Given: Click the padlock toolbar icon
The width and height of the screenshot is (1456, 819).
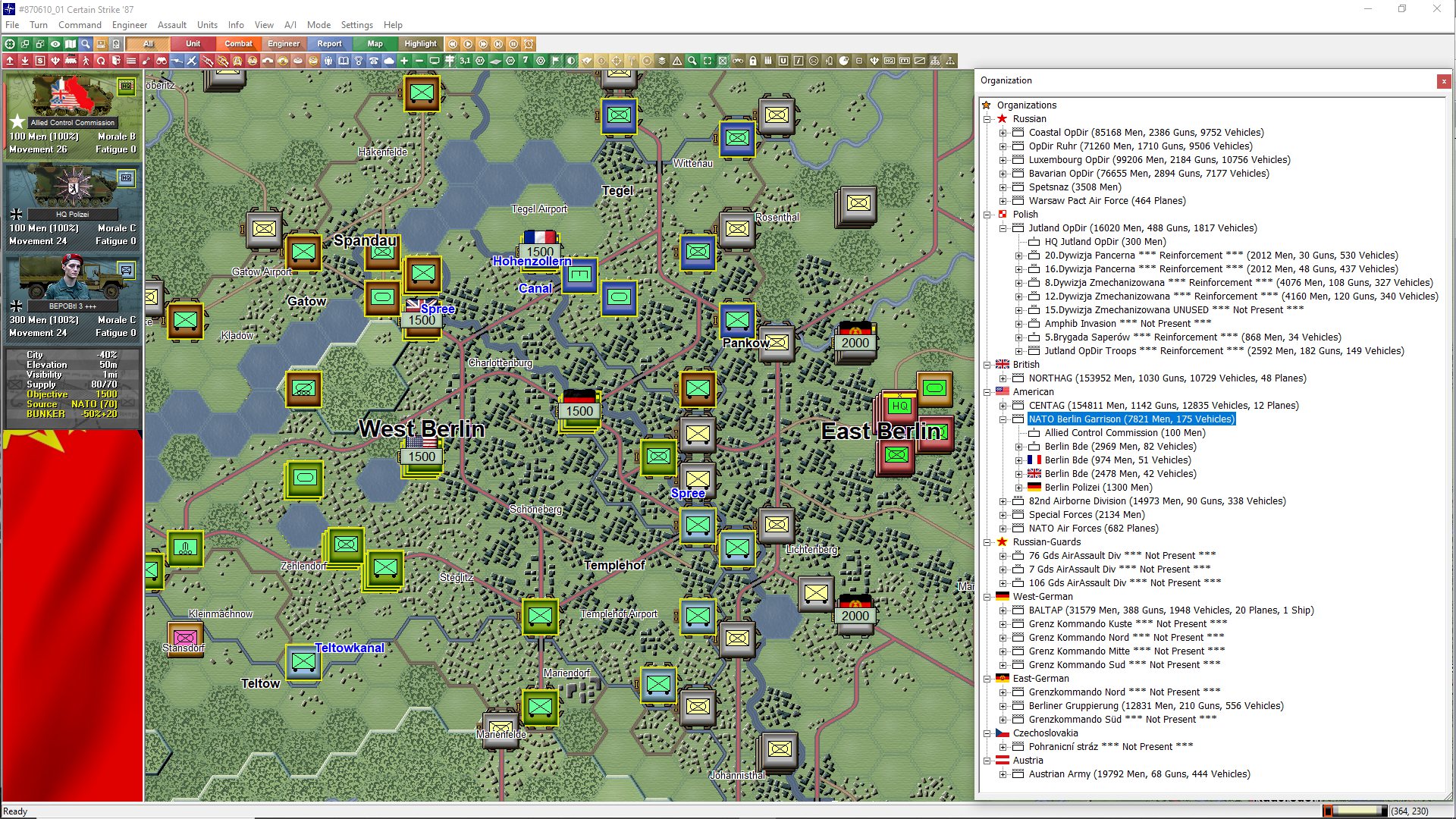Looking at the screenshot, I should tap(753, 61).
